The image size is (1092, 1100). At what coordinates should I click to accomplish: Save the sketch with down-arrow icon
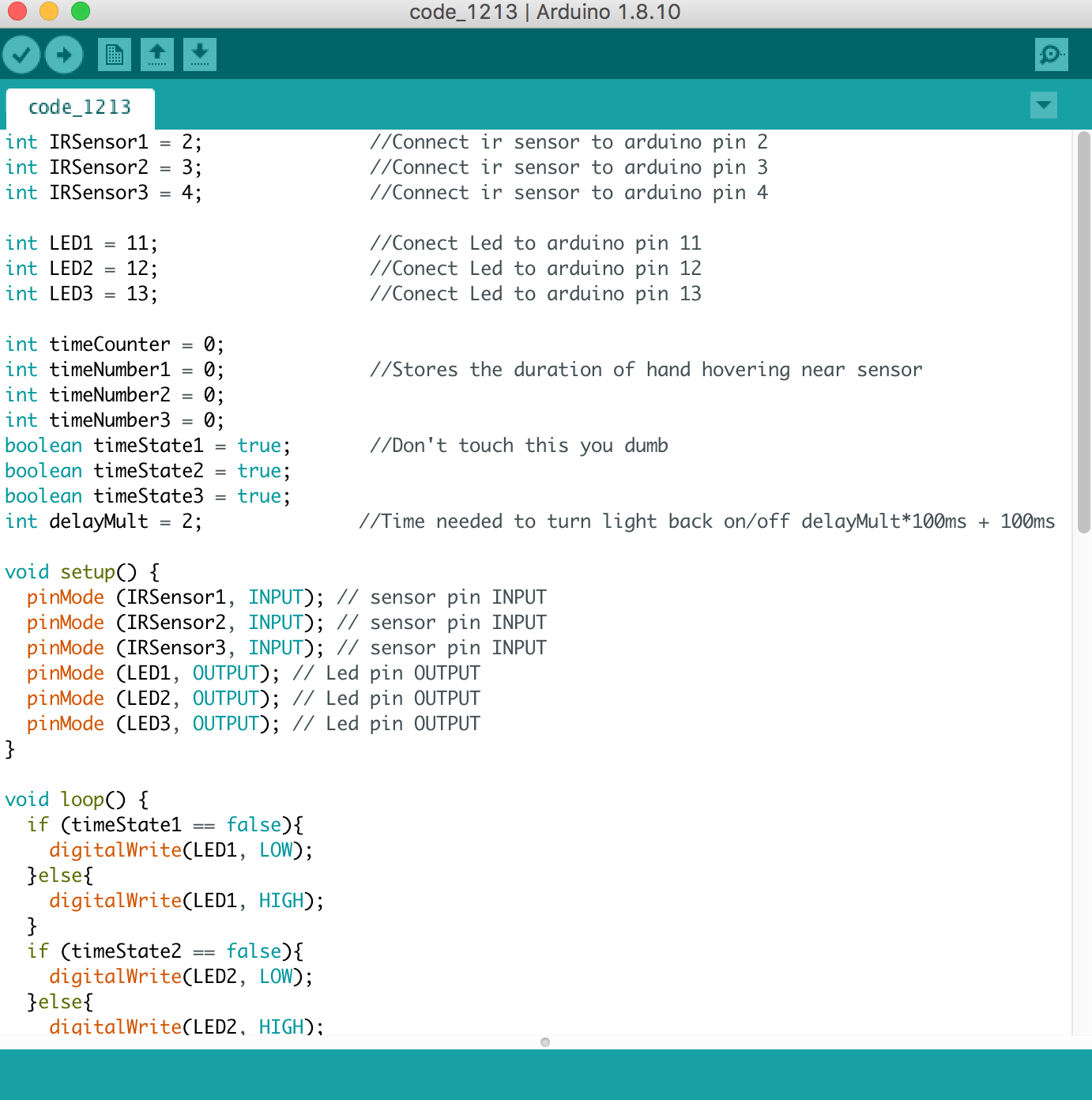click(200, 55)
